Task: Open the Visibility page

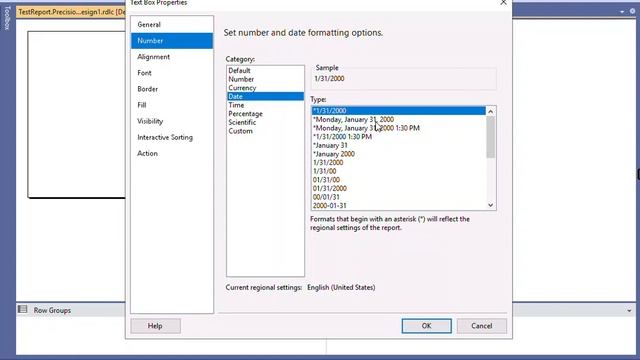Action: coord(171,121)
